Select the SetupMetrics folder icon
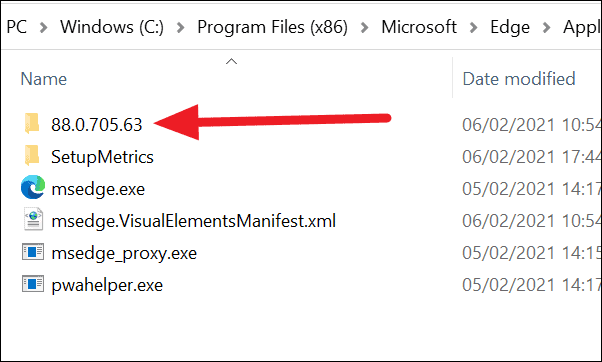 [32, 155]
